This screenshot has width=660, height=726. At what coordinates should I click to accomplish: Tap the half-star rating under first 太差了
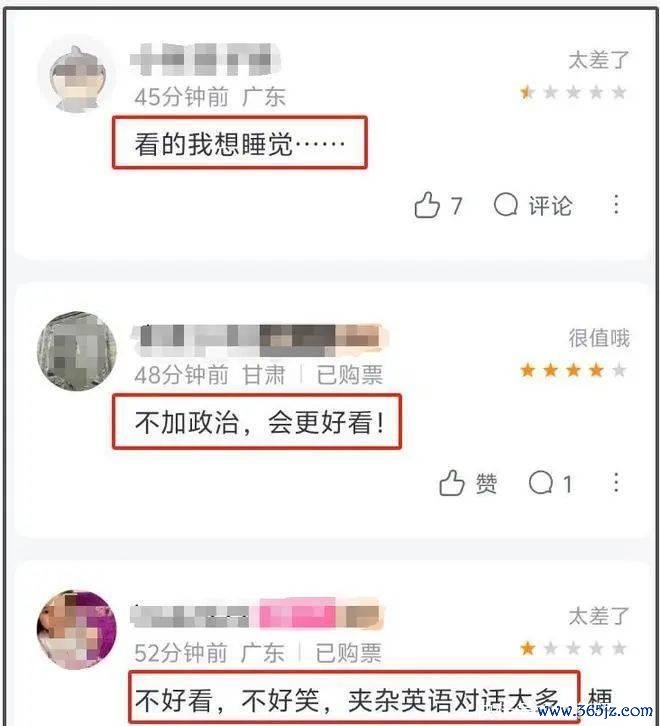pos(573,92)
